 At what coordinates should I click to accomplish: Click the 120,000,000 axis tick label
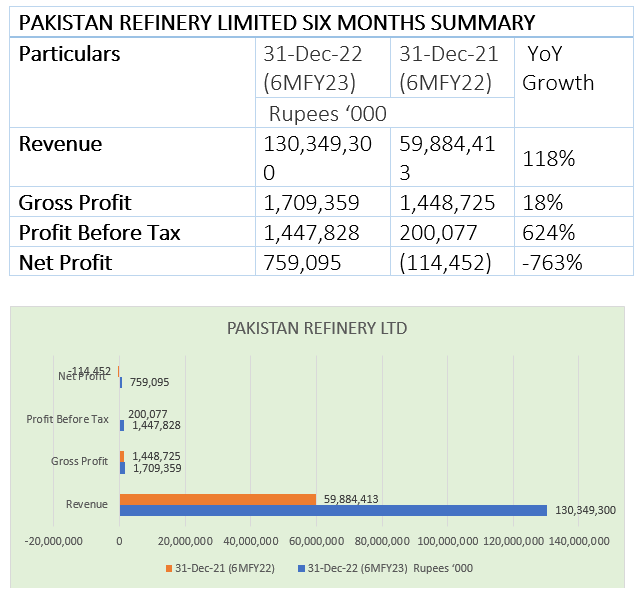[x=513, y=541]
